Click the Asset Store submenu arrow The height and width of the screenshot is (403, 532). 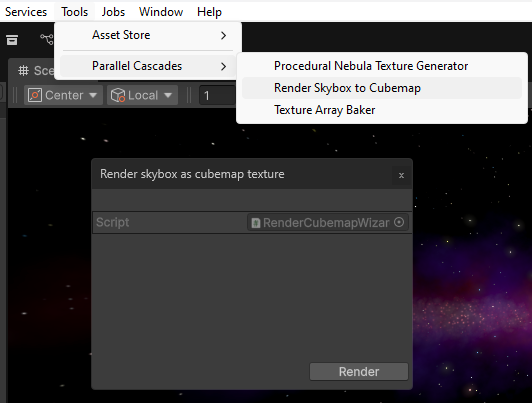tap(223, 35)
